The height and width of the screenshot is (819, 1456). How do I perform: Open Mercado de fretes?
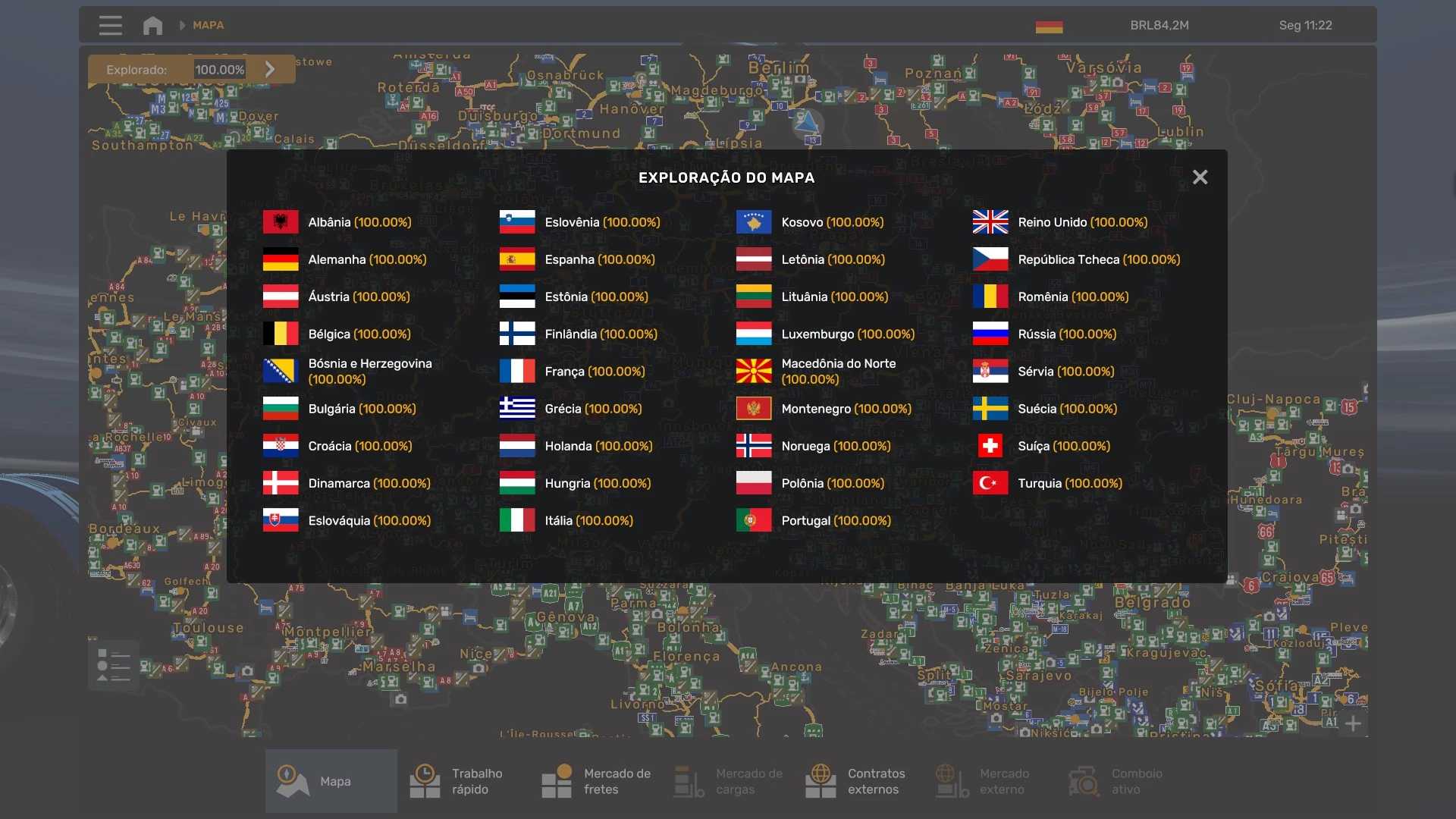click(595, 781)
